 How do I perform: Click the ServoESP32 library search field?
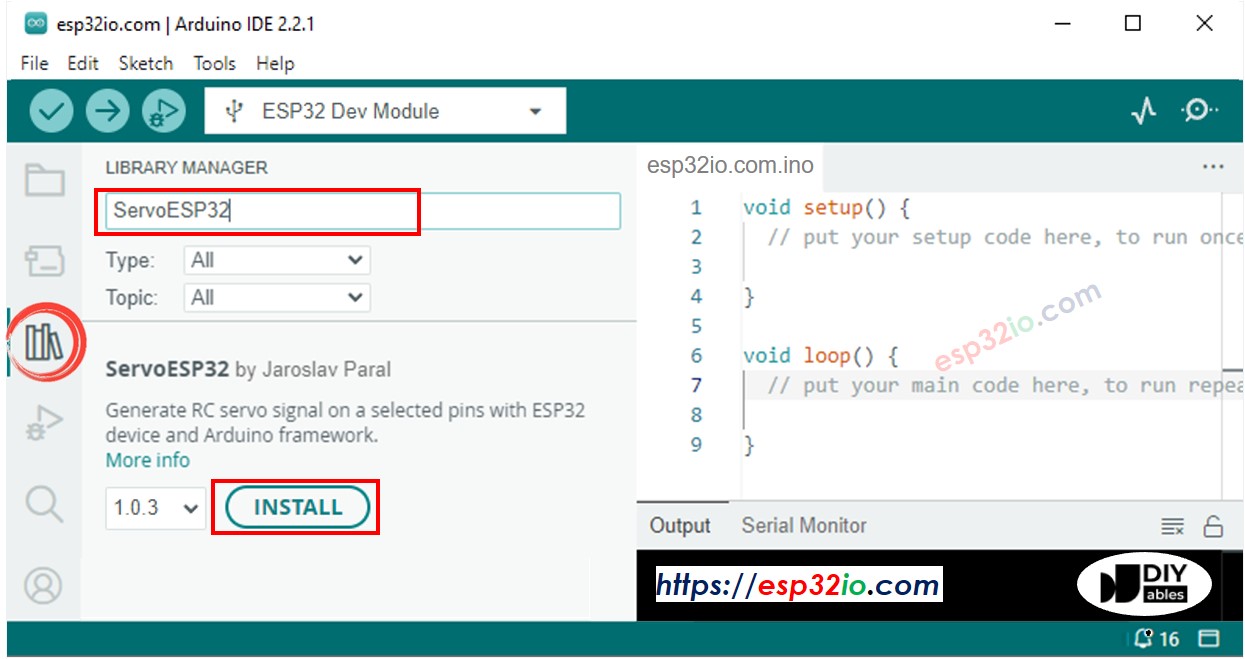[362, 211]
